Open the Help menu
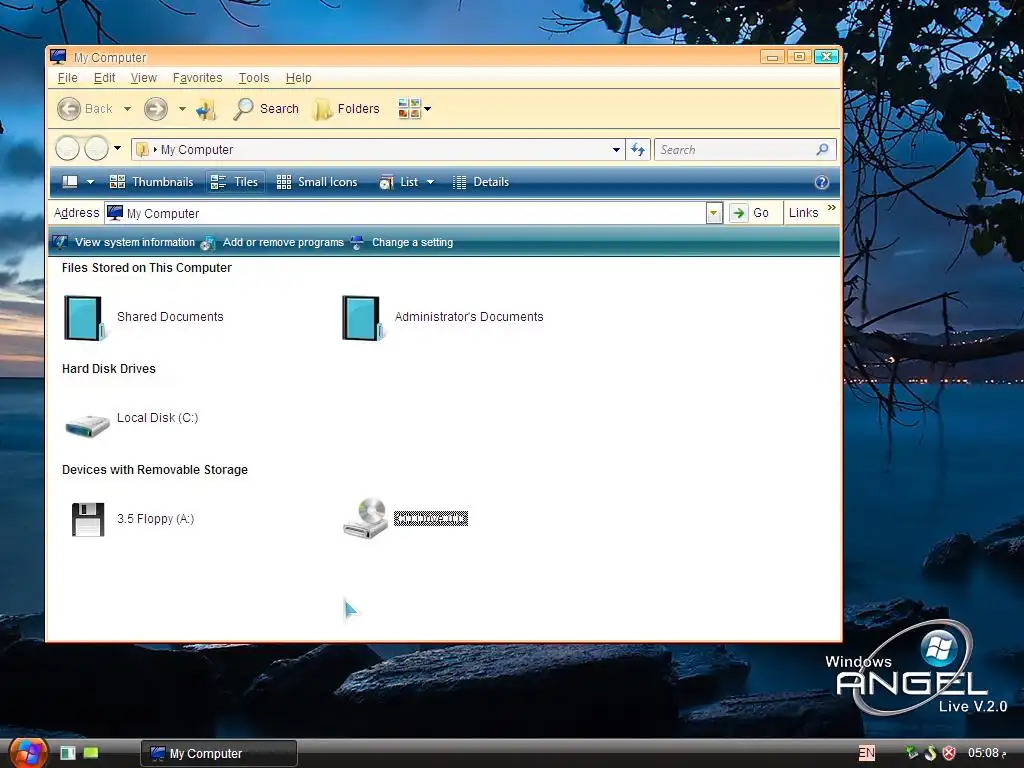The image size is (1024, 768). click(x=298, y=78)
